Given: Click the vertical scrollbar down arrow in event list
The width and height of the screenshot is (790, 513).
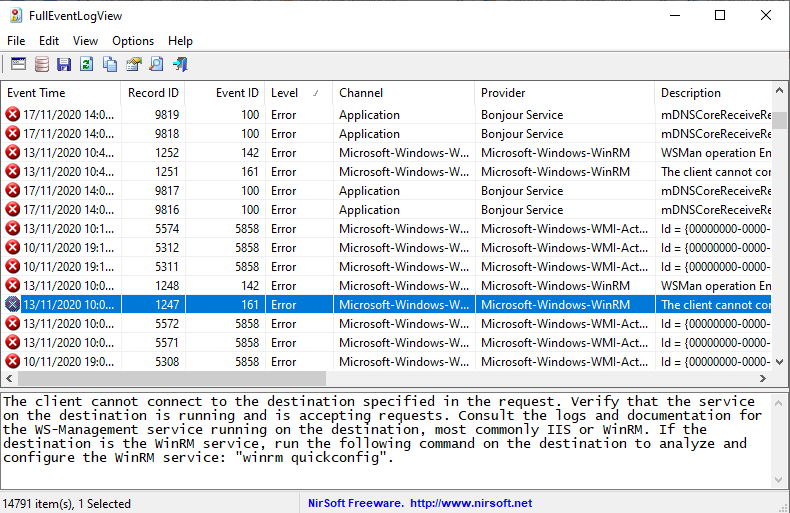Looking at the screenshot, I should coord(779,363).
